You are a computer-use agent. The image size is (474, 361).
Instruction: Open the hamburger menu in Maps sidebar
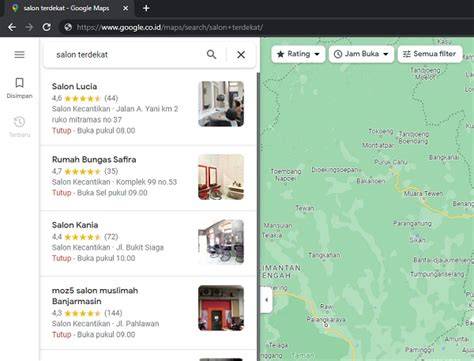click(19, 54)
